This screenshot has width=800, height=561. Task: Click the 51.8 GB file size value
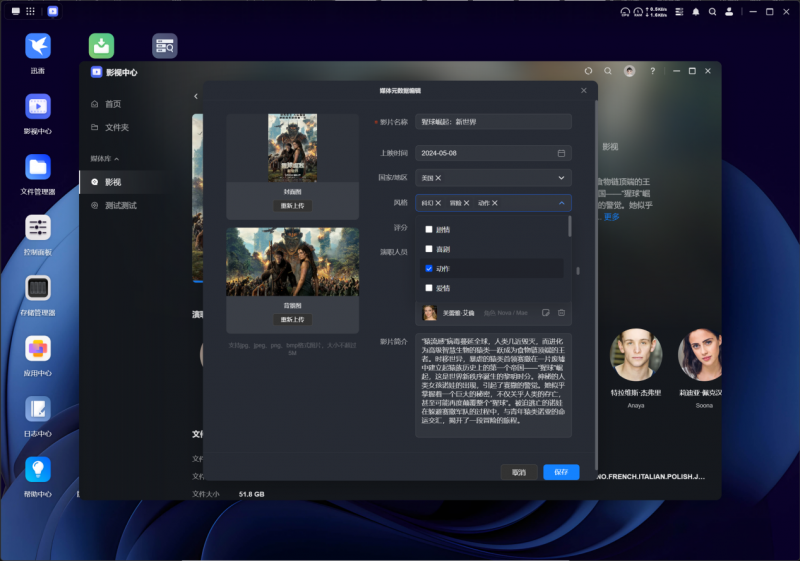click(252, 494)
